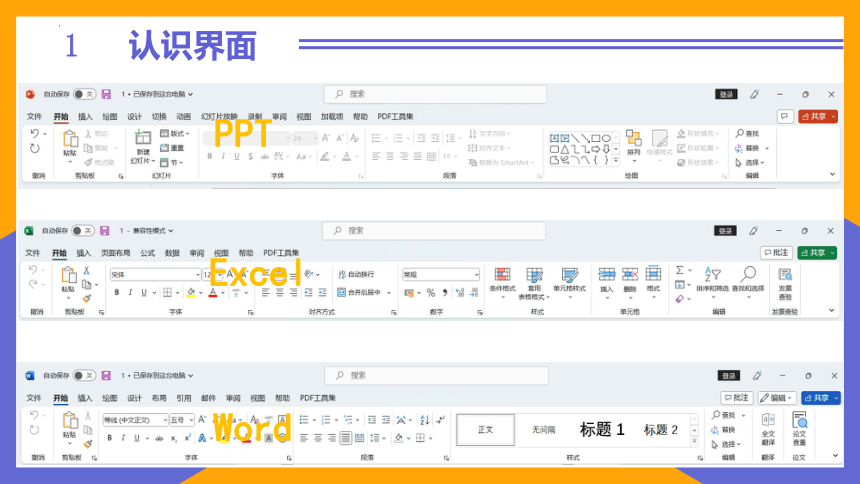The height and width of the screenshot is (484, 860).
Task: Click the Word search box
Action: pyautogui.click(x=436, y=375)
